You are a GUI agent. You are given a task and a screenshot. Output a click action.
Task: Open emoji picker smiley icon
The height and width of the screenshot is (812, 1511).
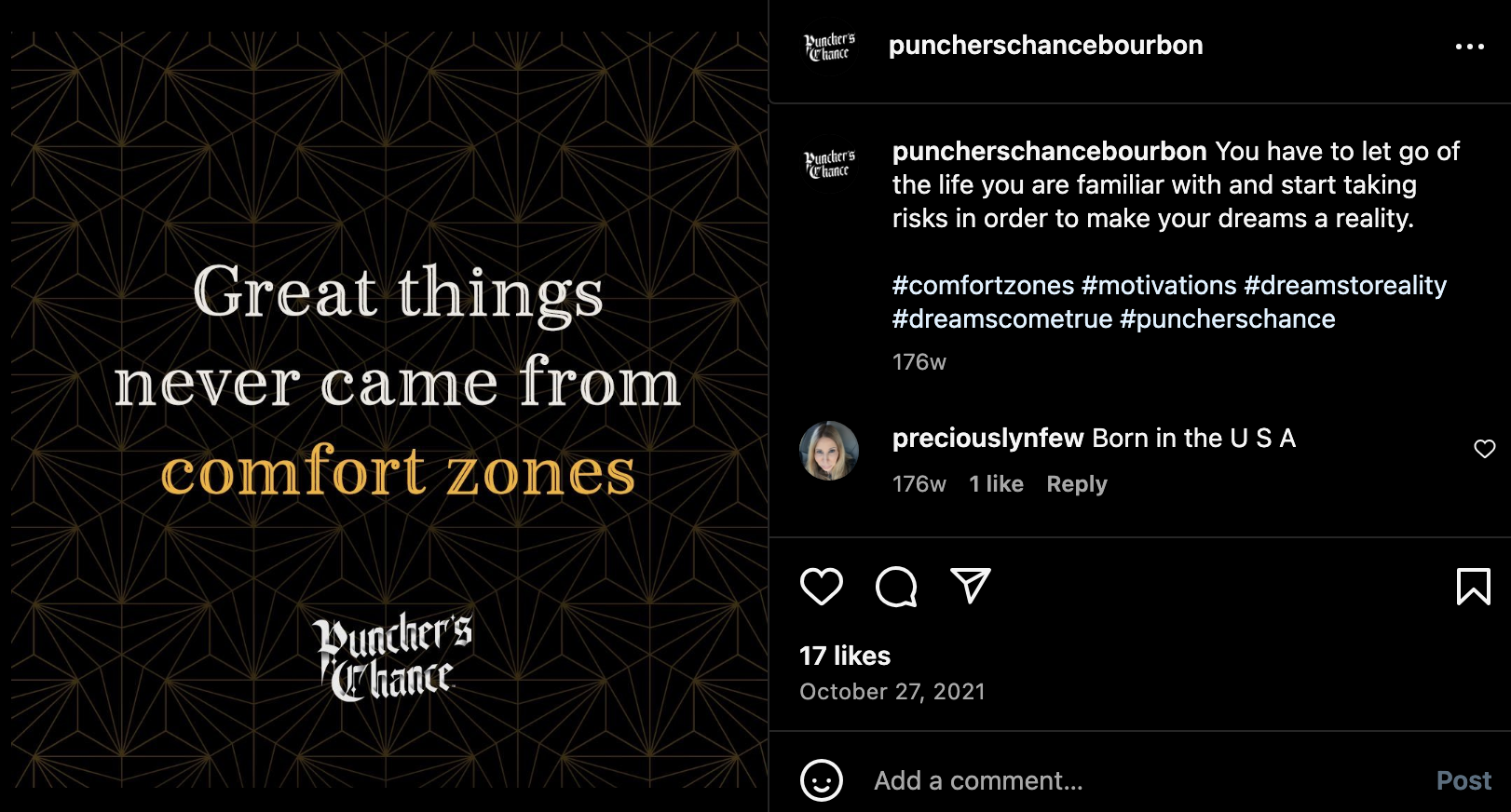(x=821, y=780)
